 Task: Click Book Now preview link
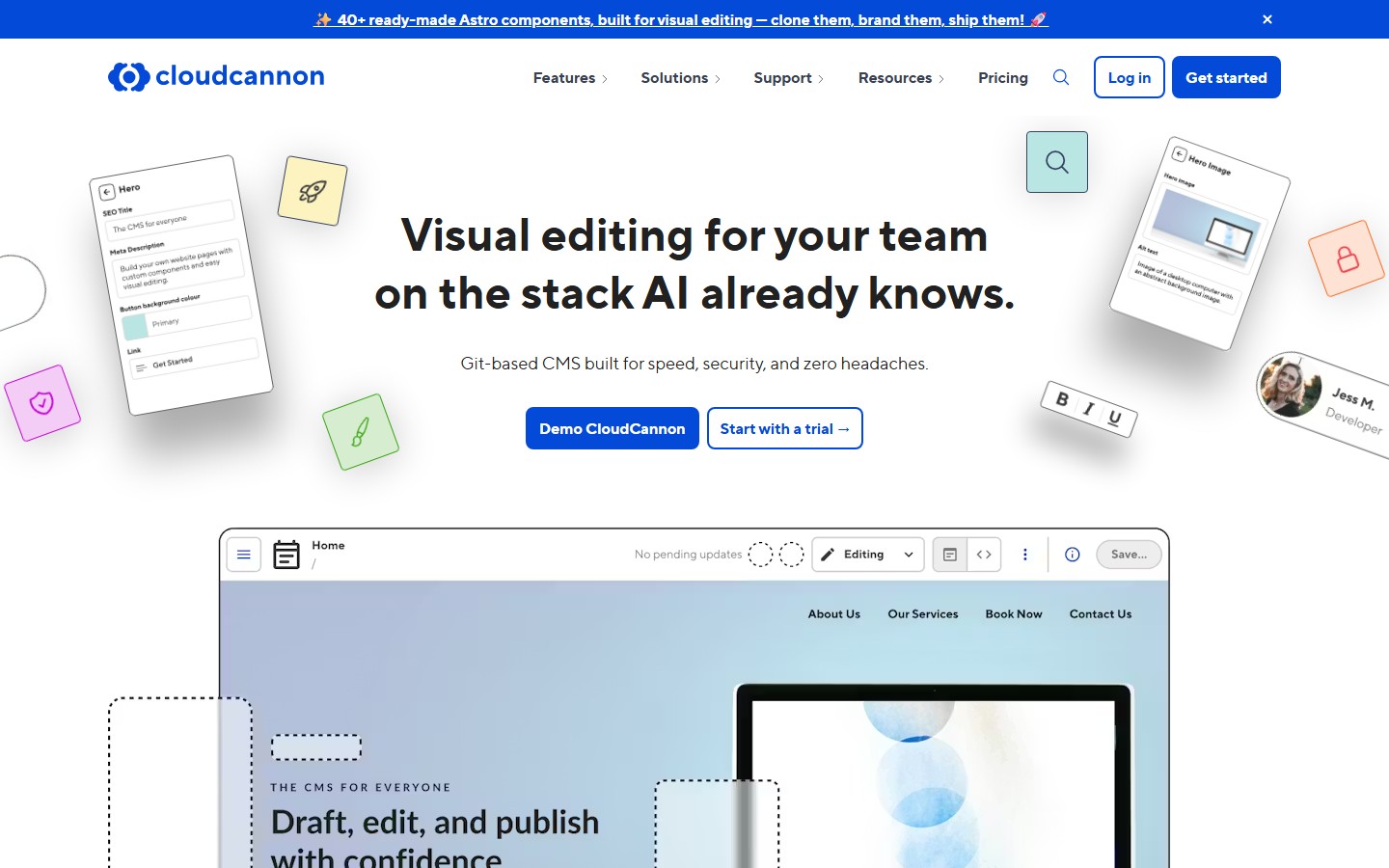pos(1014,614)
